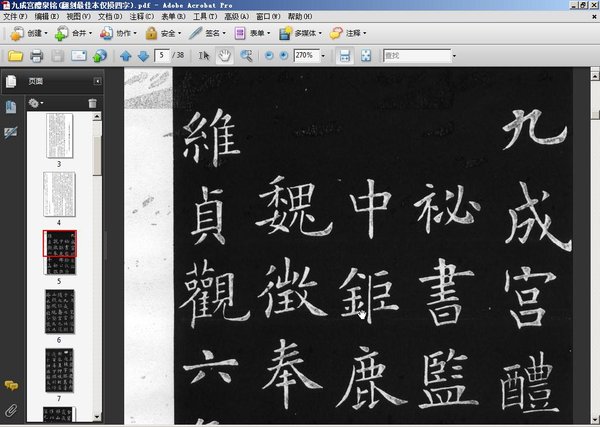
Task: Delete selected page with trash icon
Action: click(93, 103)
